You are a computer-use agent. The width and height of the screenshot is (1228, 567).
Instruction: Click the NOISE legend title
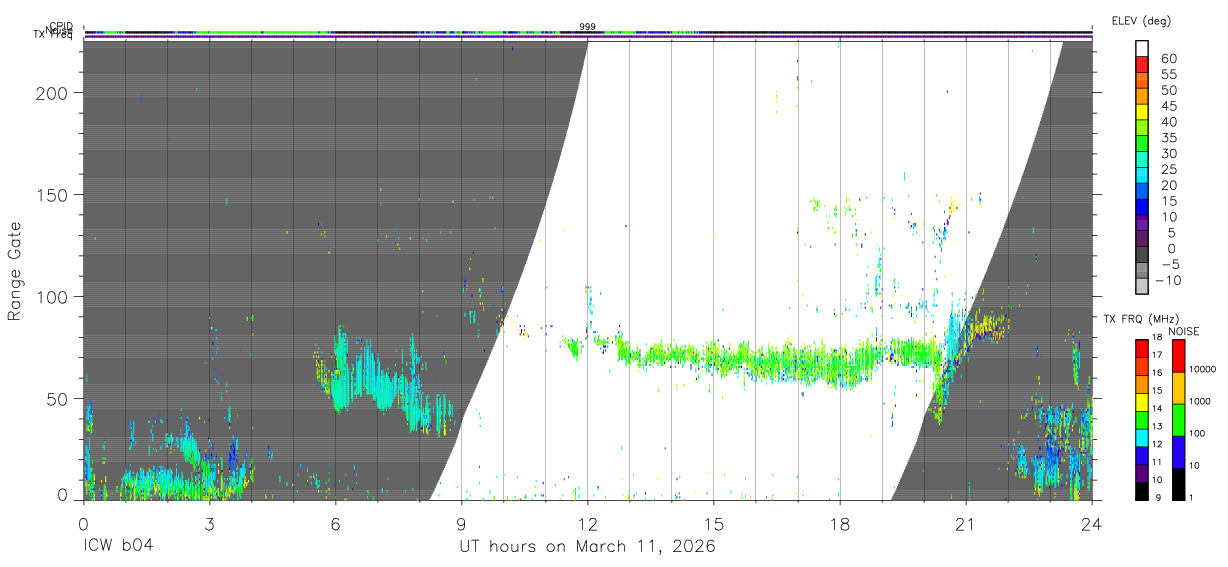click(x=1183, y=331)
